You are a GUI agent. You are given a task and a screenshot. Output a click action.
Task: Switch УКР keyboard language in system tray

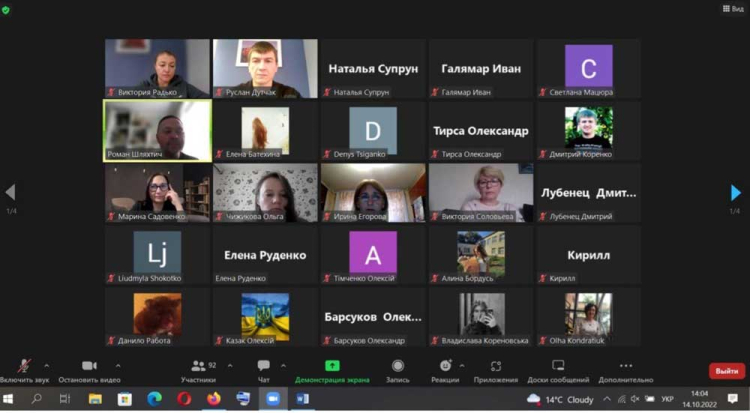pos(667,399)
